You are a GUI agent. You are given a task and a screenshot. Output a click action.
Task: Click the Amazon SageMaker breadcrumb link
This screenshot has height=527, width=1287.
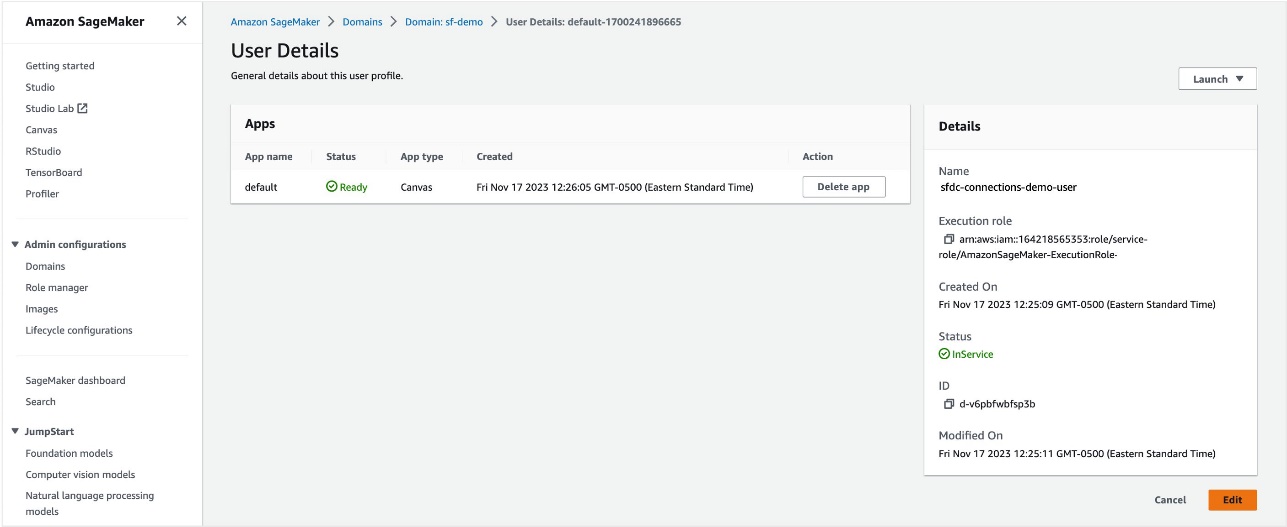click(x=277, y=21)
